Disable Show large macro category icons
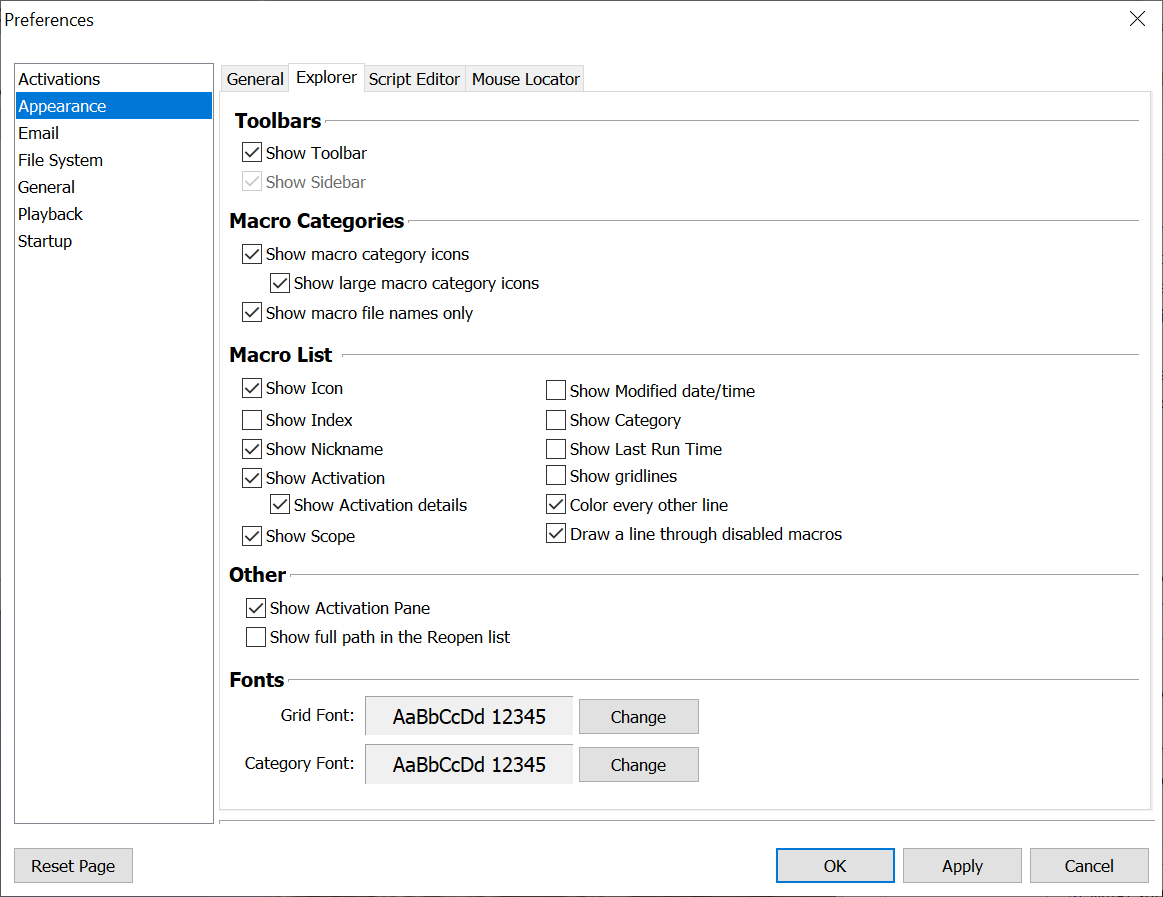Viewport: 1163px width, 897px height. [280, 283]
